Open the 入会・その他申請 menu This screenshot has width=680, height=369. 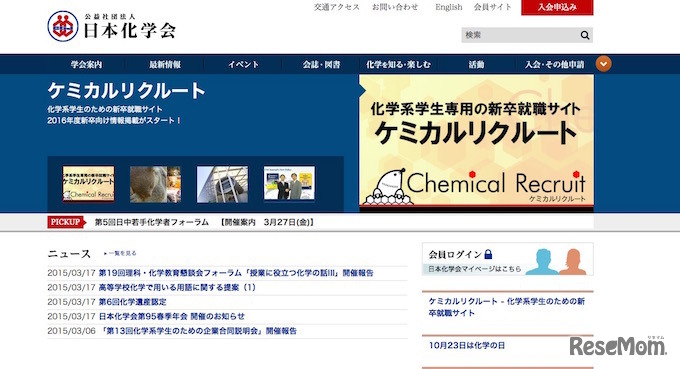(554, 65)
